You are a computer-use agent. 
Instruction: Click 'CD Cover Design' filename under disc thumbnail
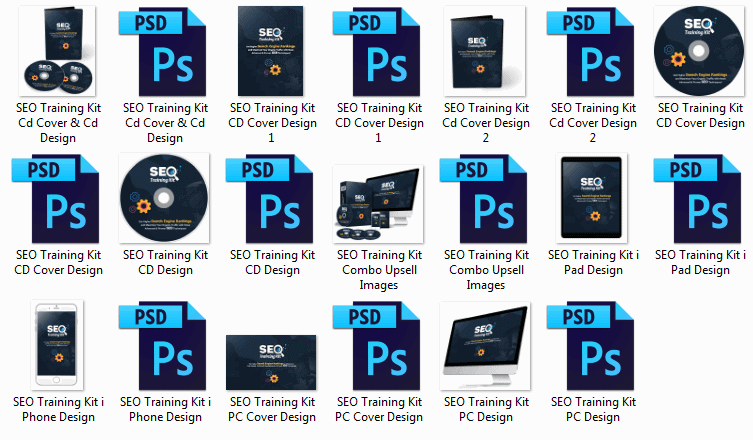click(700, 115)
